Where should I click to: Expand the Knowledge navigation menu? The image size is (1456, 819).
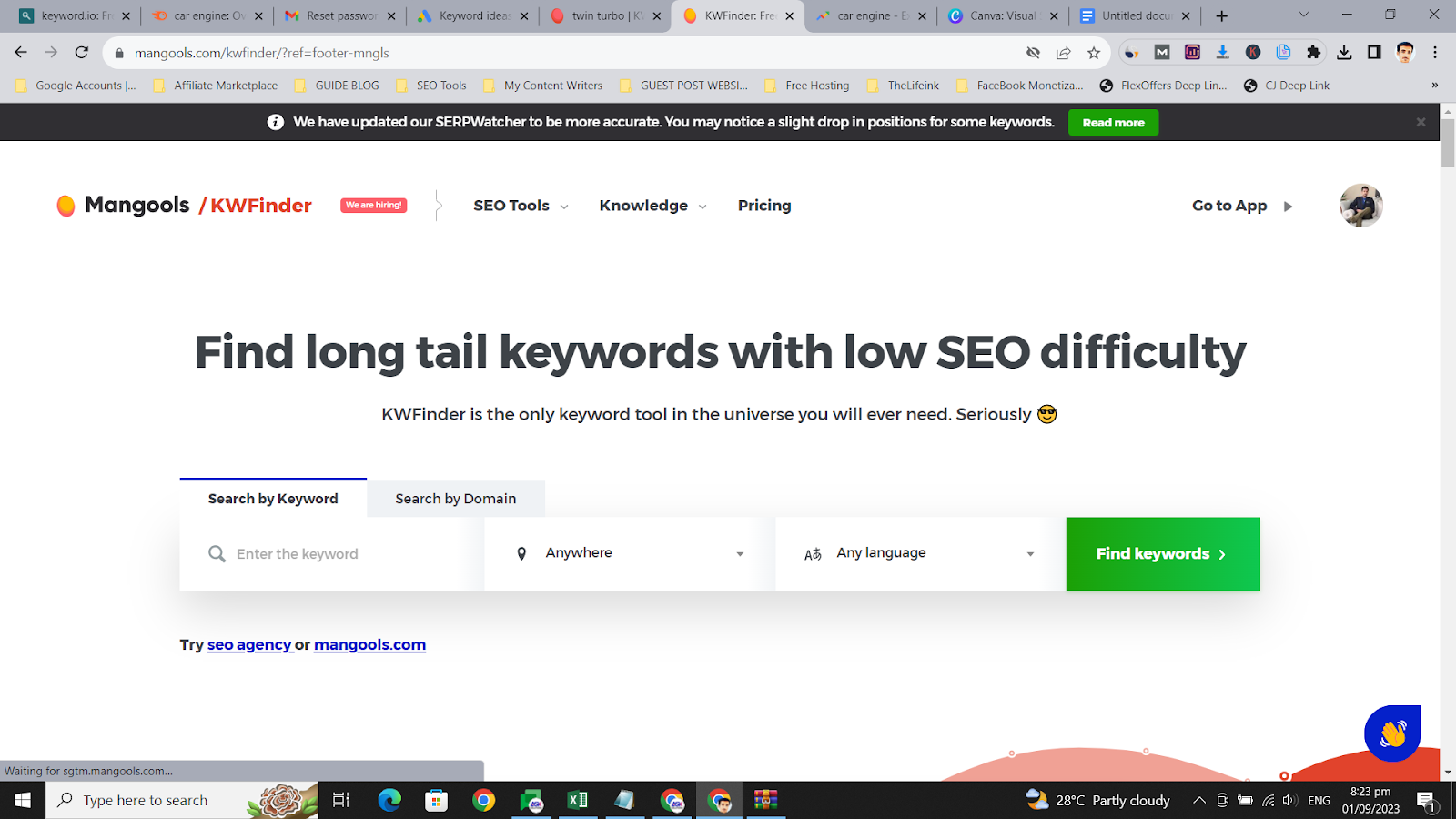click(x=652, y=206)
